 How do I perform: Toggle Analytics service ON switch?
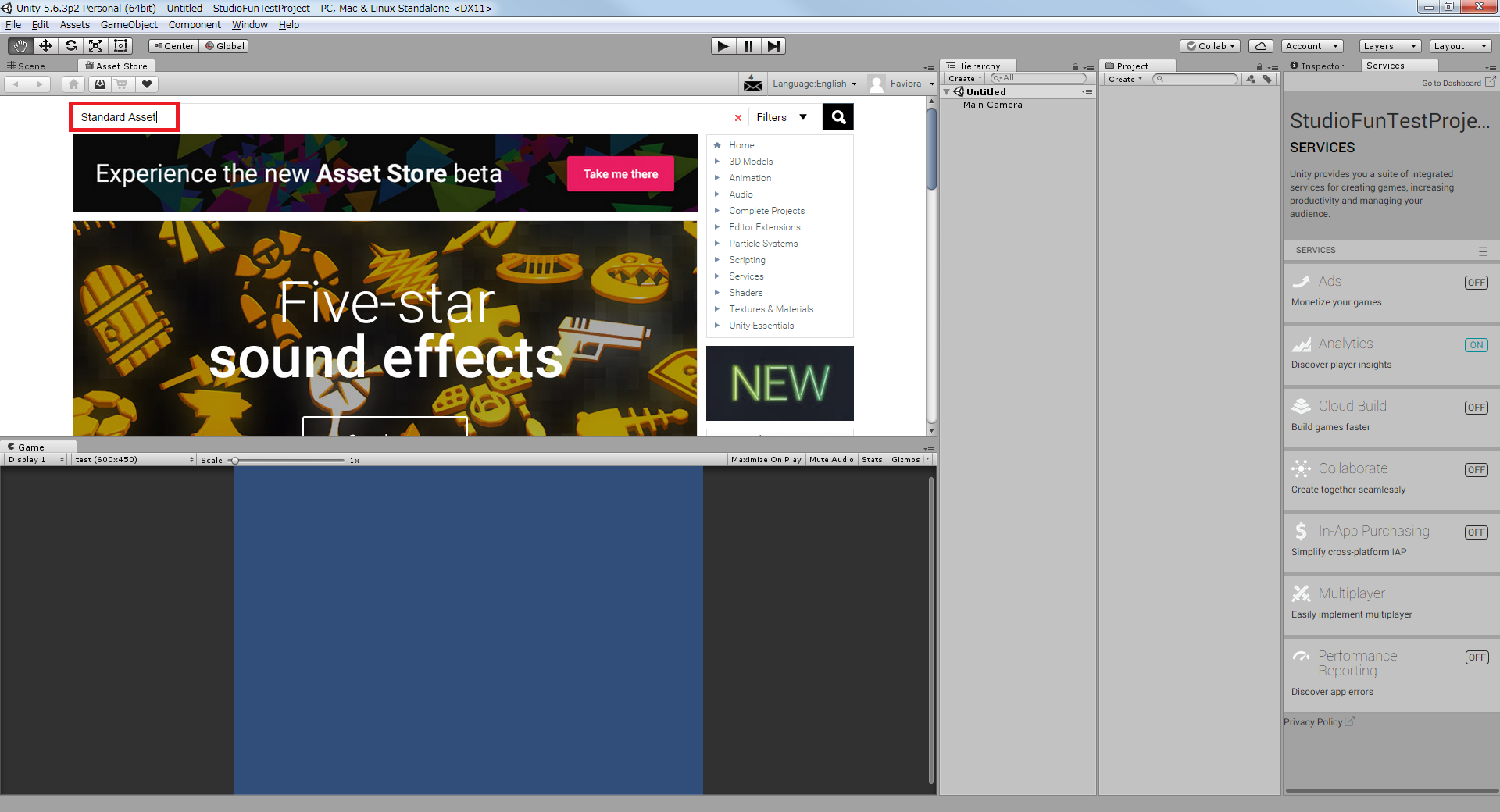coord(1476,345)
